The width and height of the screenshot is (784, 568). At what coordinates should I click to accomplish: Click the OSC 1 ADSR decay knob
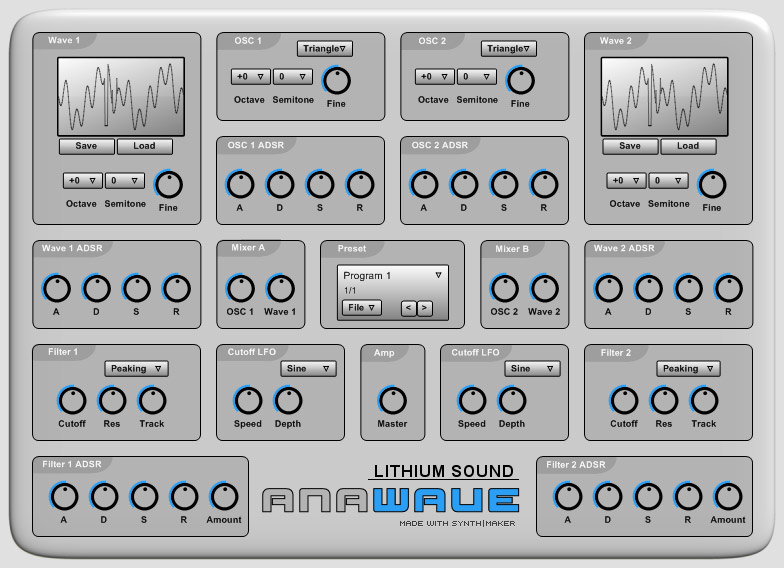[280, 185]
